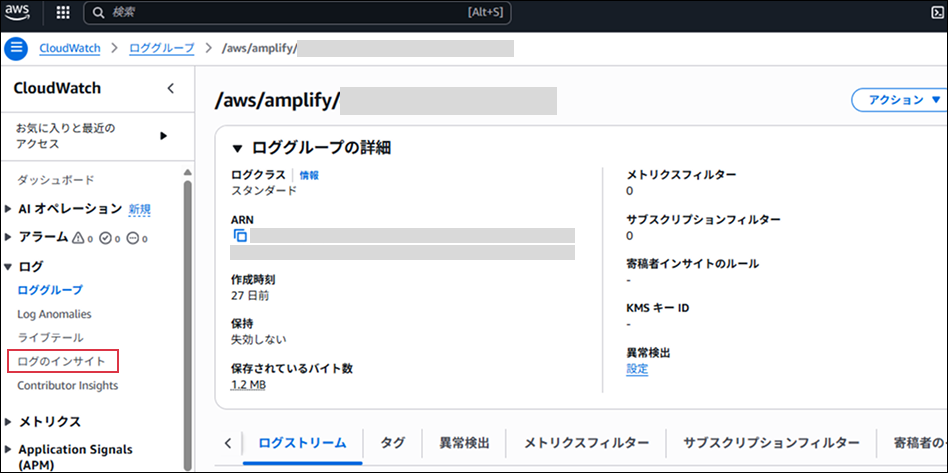Click the 設定 link under 異常検出
948x473 pixels.
tap(637, 369)
